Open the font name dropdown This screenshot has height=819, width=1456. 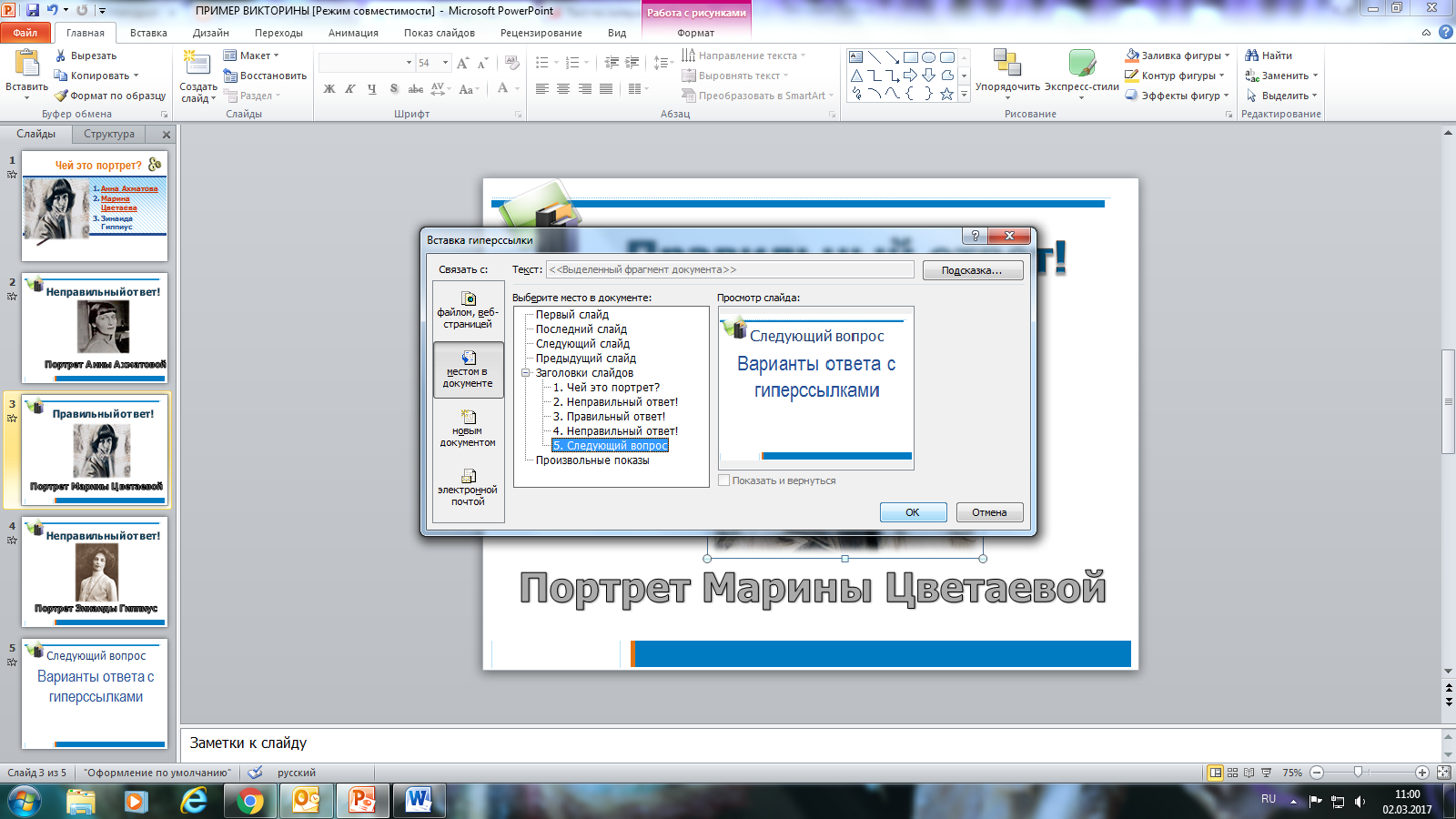409,63
